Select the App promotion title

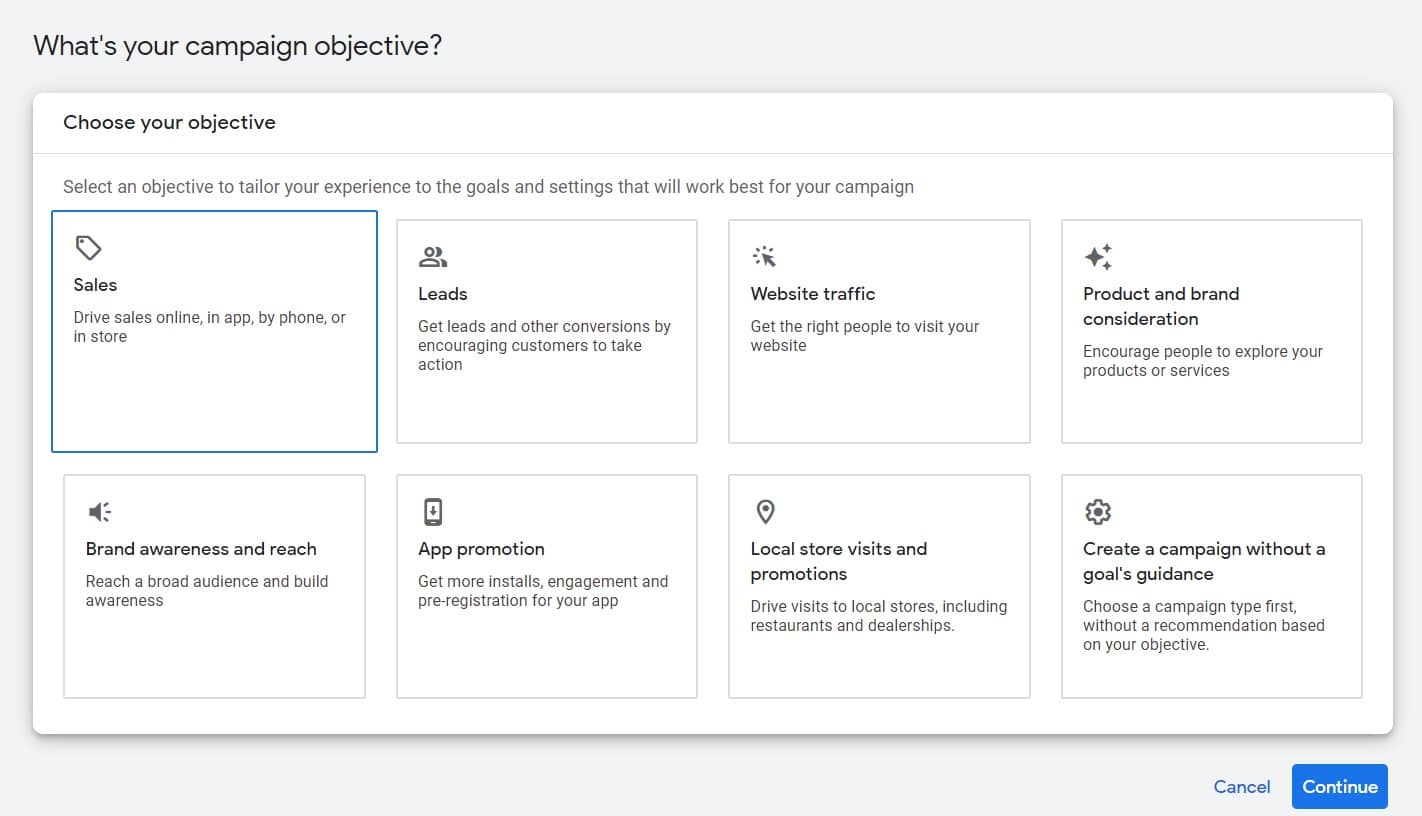point(481,549)
